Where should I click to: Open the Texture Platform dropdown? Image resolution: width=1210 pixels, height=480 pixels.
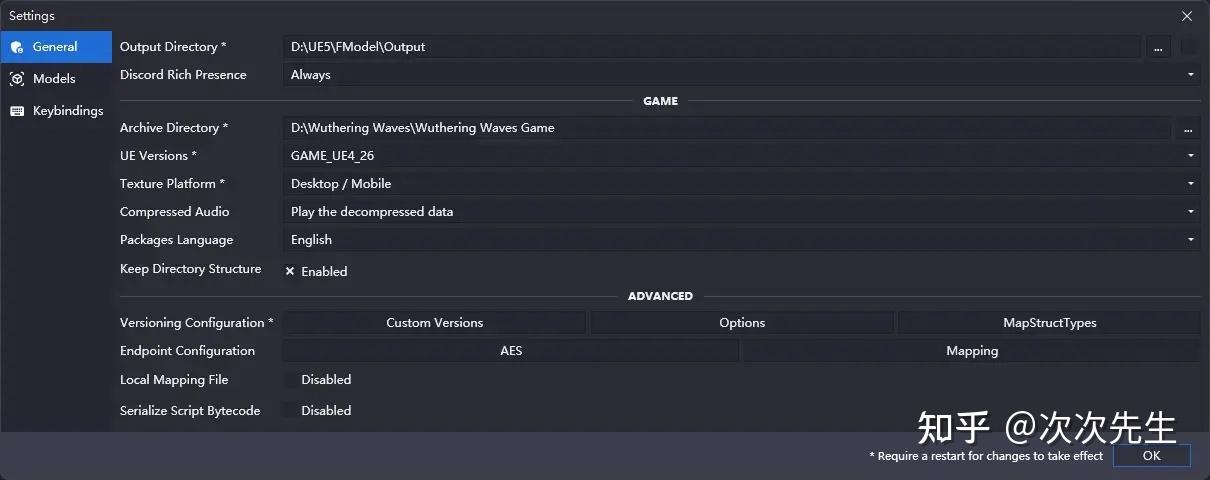(740, 184)
